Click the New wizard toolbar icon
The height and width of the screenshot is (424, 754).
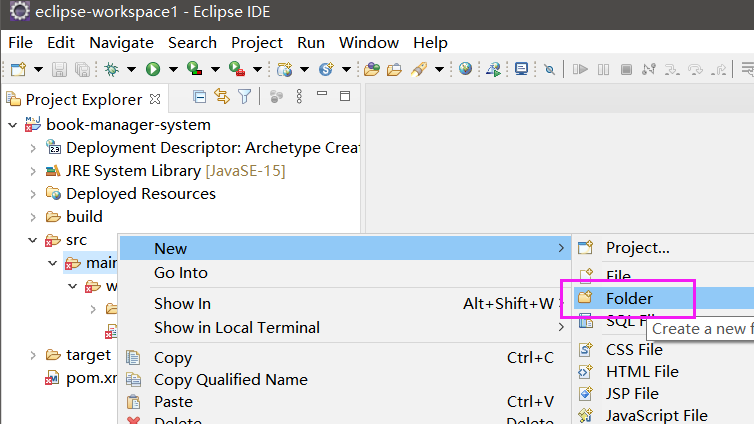[x=18, y=69]
